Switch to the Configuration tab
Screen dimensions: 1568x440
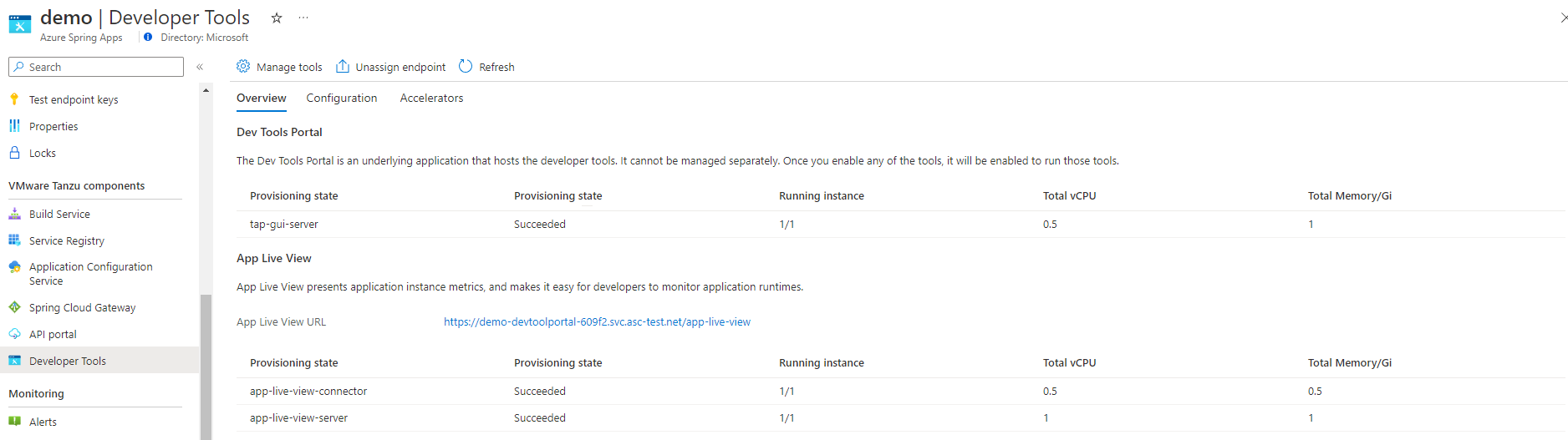pyautogui.click(x=342, y=98)
